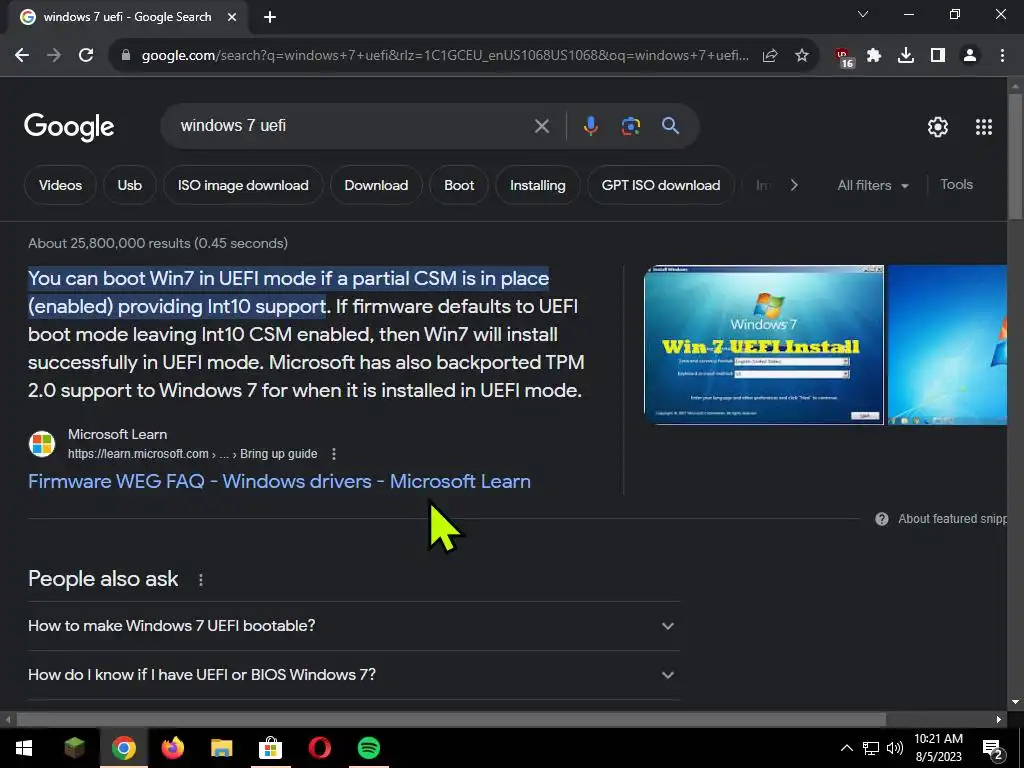The width and height of the screenshot is (1024, 768).
Task: Select the Boot filter chip
Action: (459, 185)
